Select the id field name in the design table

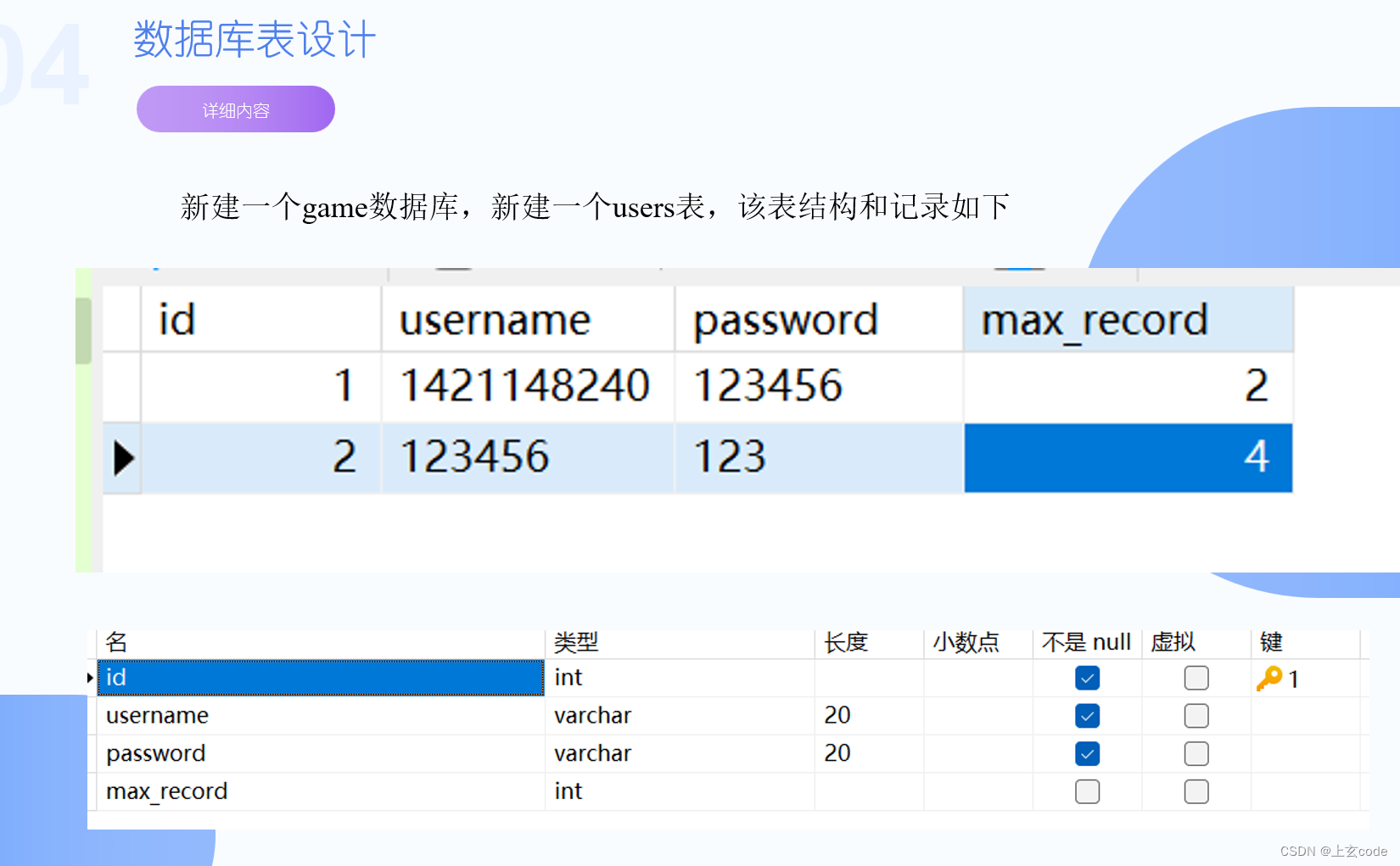pyautogui.click(x=321, y=678)
